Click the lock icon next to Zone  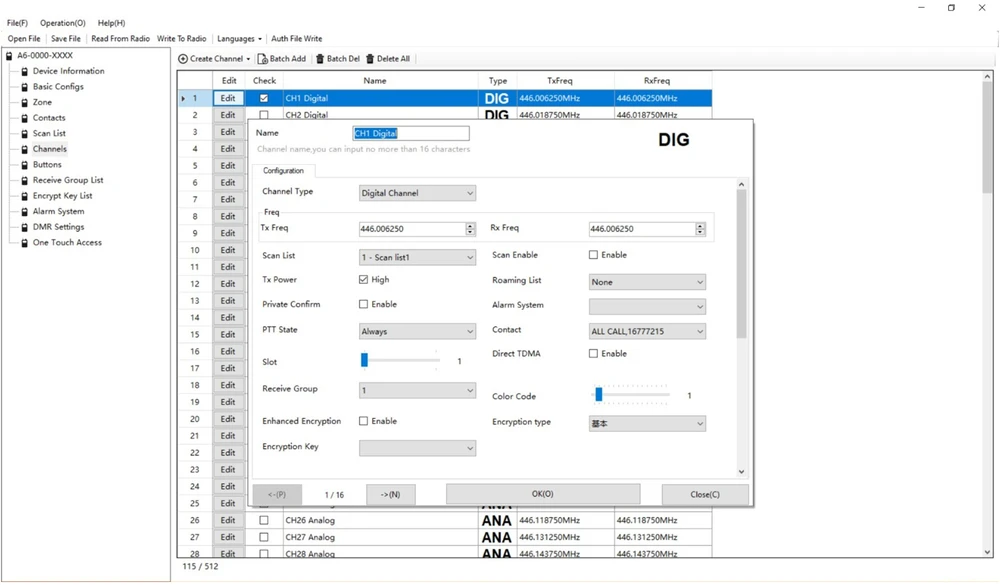[25, 102]
